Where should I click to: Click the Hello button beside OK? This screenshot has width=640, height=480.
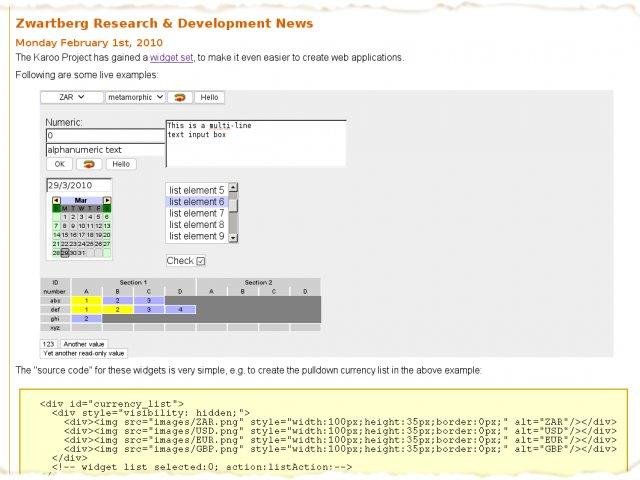[x=121, y=164]
